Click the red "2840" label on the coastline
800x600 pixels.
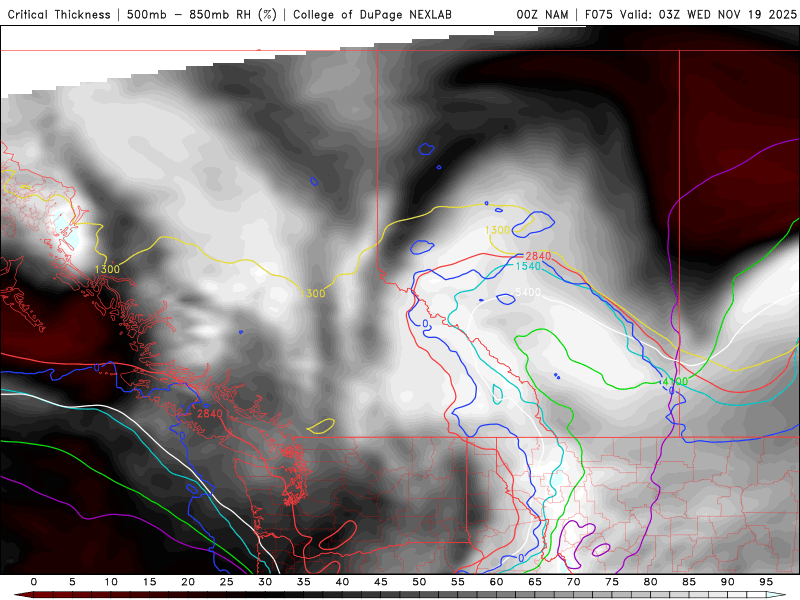[210, 414]
